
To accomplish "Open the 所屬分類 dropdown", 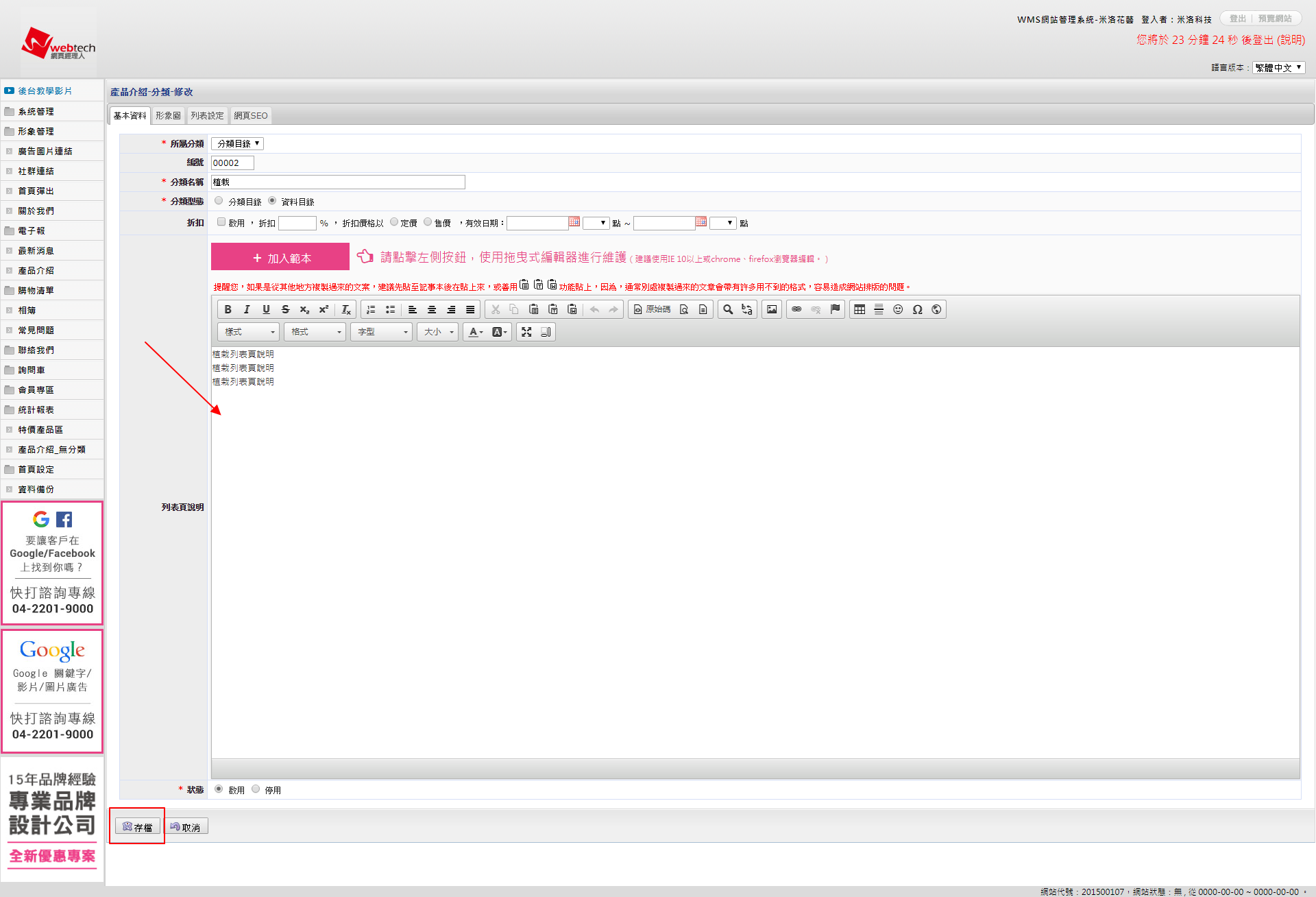I will pyautogui.click(x=237, y=143).
